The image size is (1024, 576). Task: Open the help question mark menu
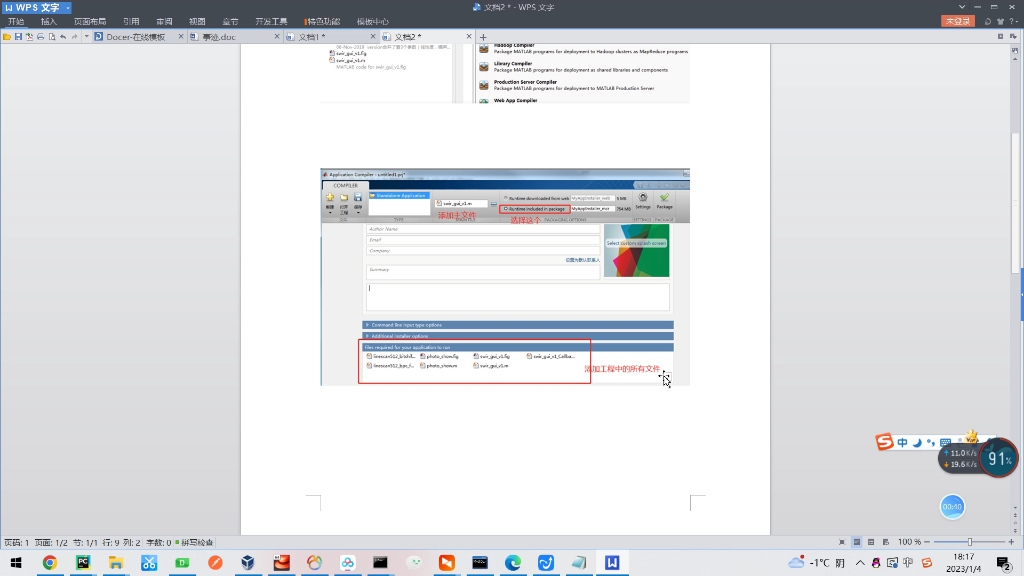[1012, 22]
